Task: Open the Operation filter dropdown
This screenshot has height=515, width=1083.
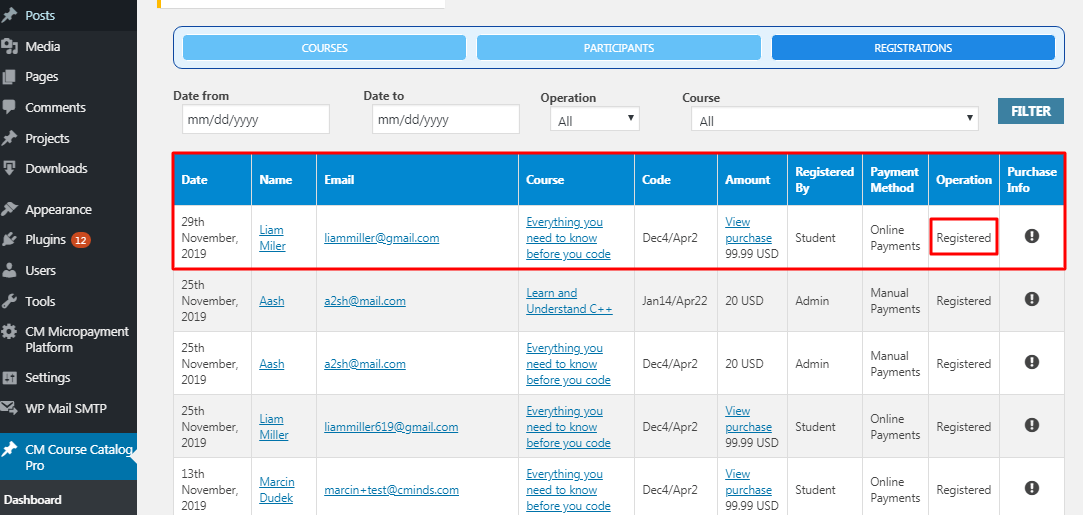Action: point(595,120)
